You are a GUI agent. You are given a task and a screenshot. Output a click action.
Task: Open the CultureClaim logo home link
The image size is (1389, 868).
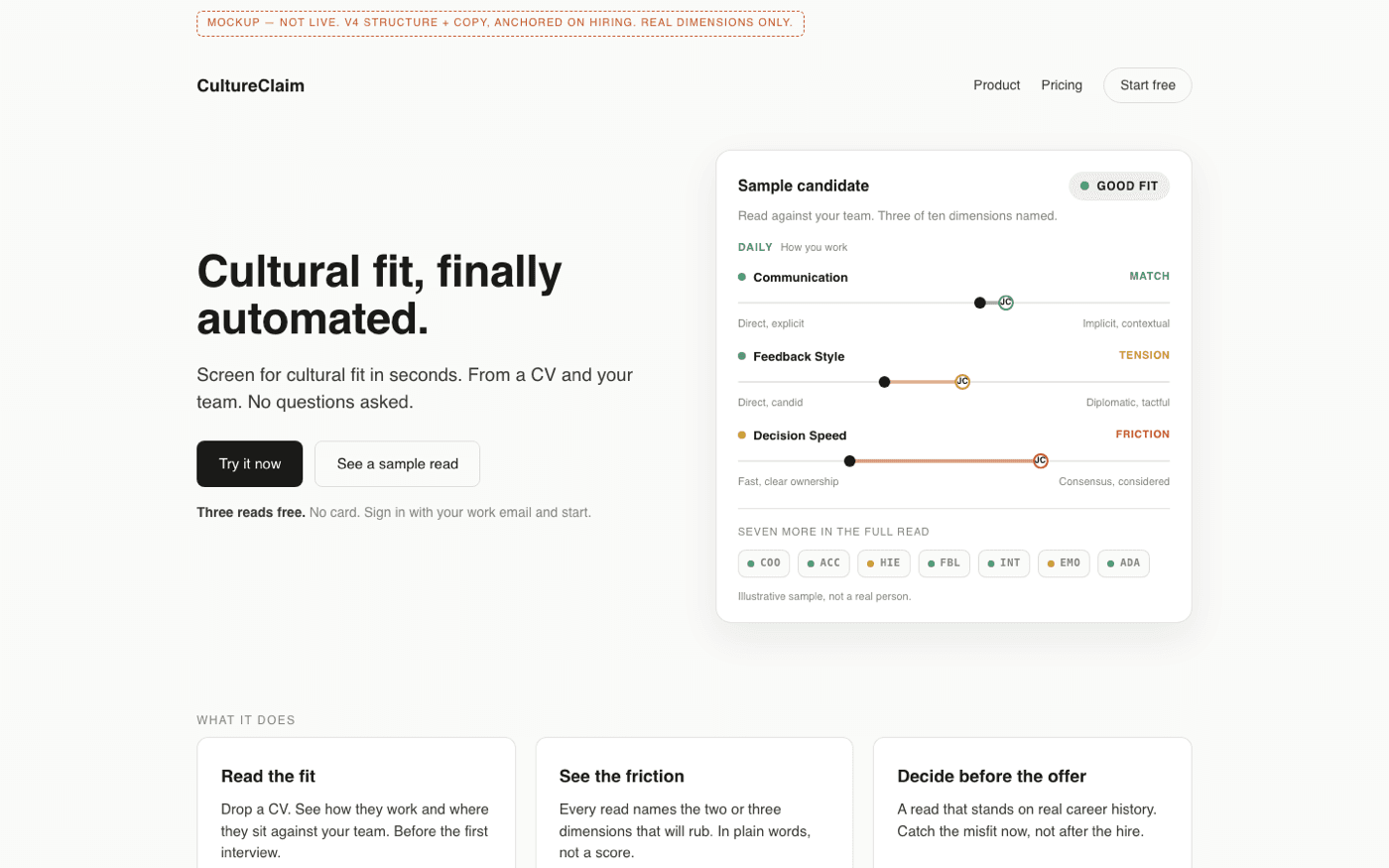tap(250, 85)
